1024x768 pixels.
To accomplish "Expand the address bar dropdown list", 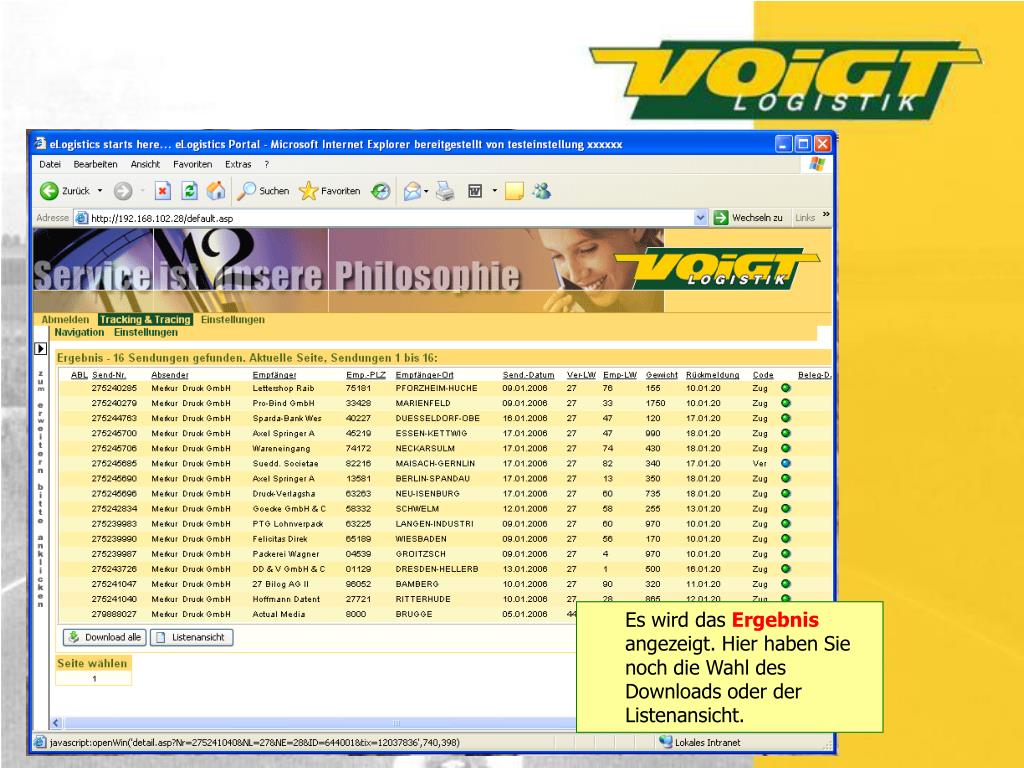I will pos(700,218).
